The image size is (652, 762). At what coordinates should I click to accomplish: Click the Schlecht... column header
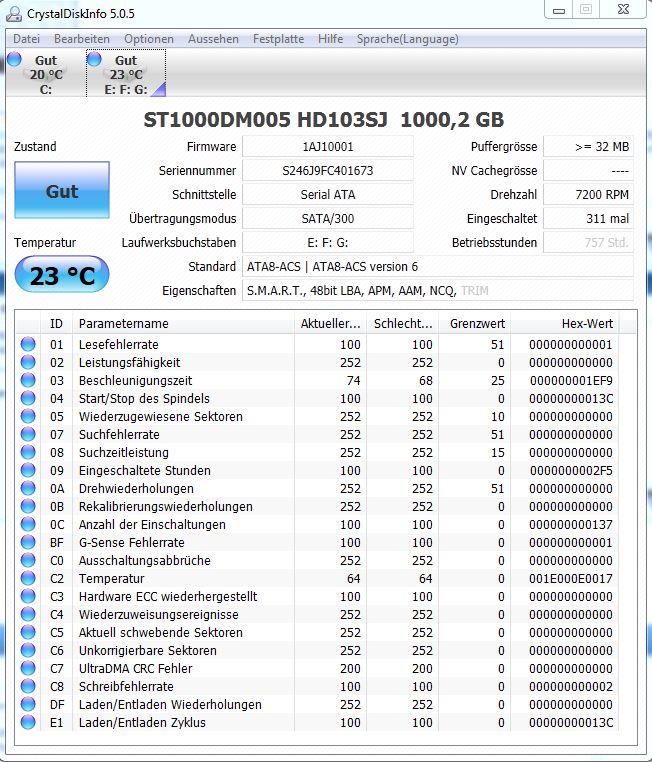pyautogui.click(x=403, y=323)
